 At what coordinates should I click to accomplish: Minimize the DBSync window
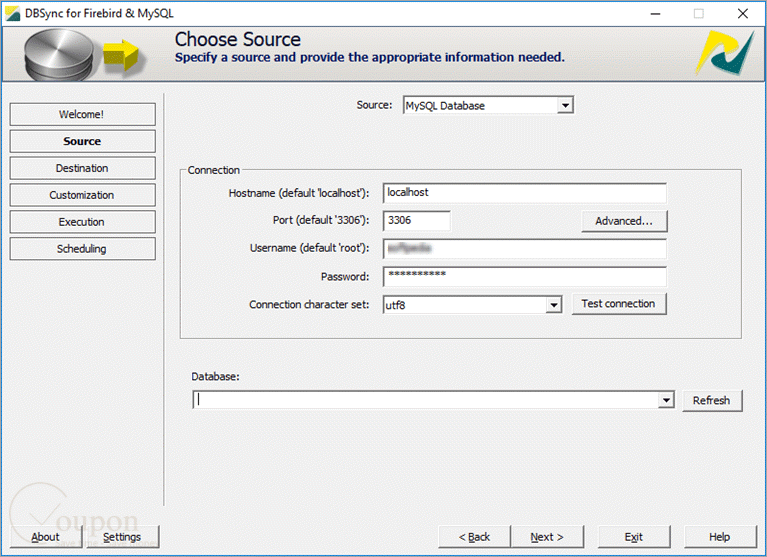[655, 14]
